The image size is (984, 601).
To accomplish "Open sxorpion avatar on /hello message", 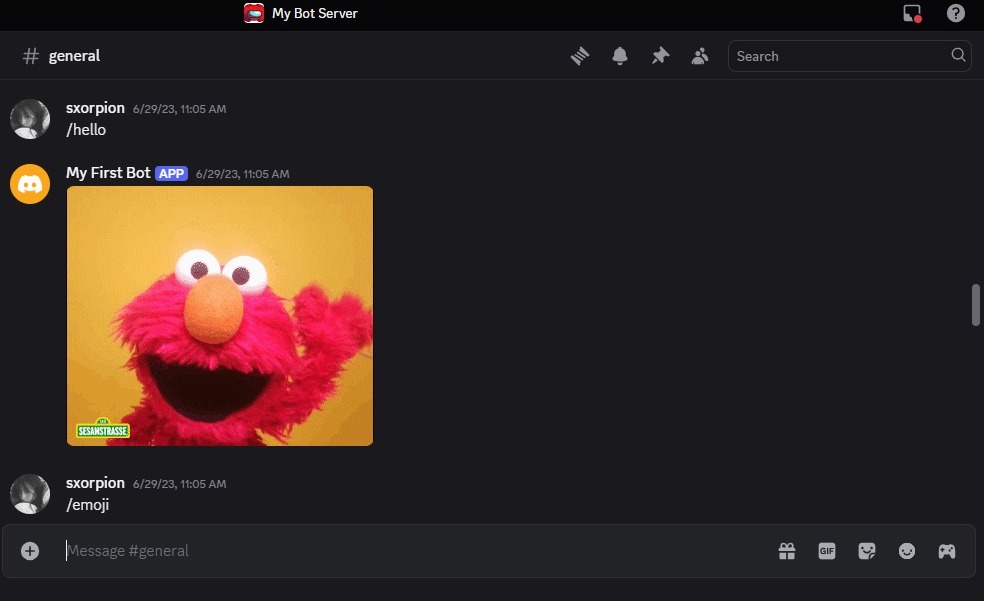I will pos(30,119).
